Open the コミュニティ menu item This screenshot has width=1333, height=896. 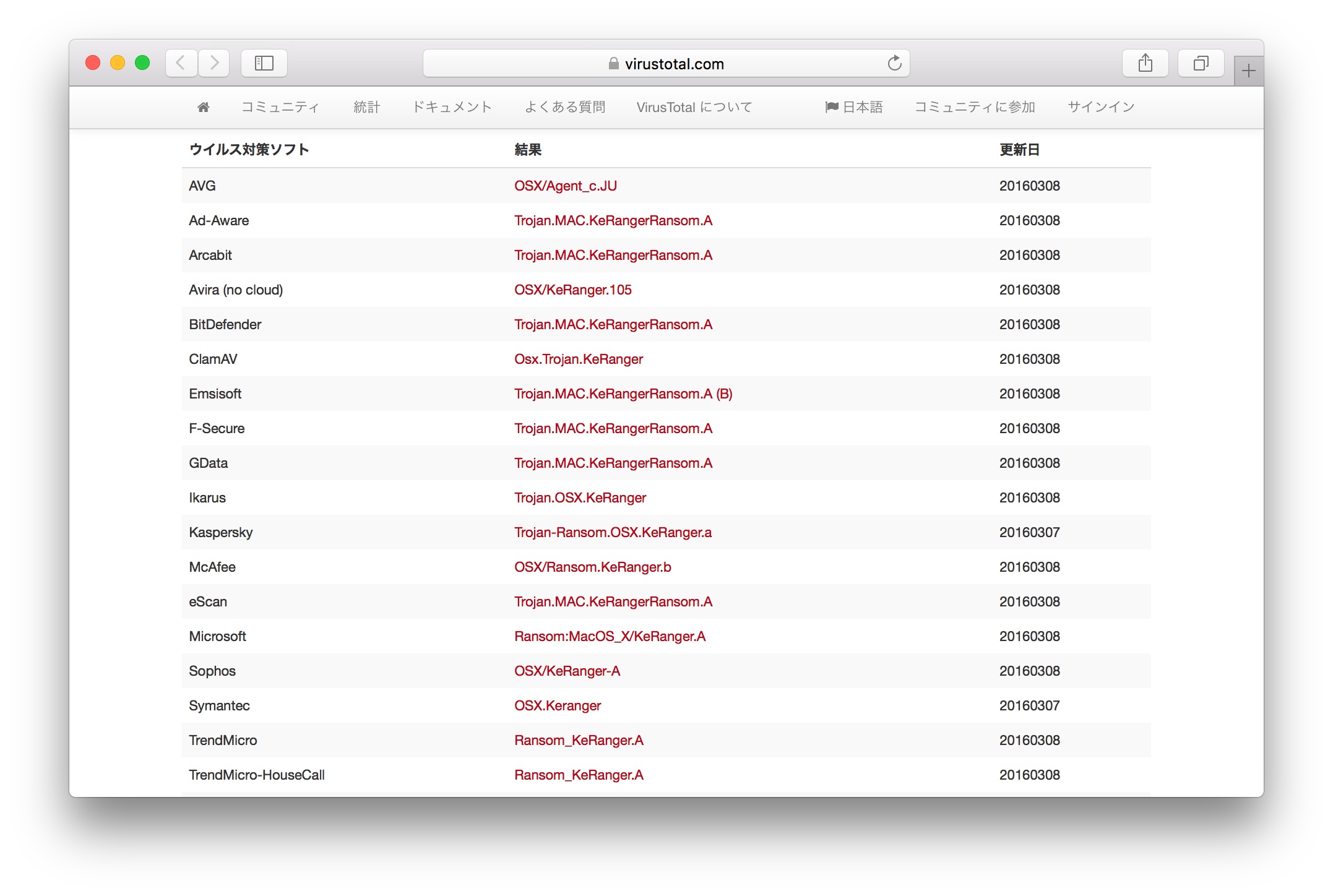pyautogui.click(x=280, y=108)
